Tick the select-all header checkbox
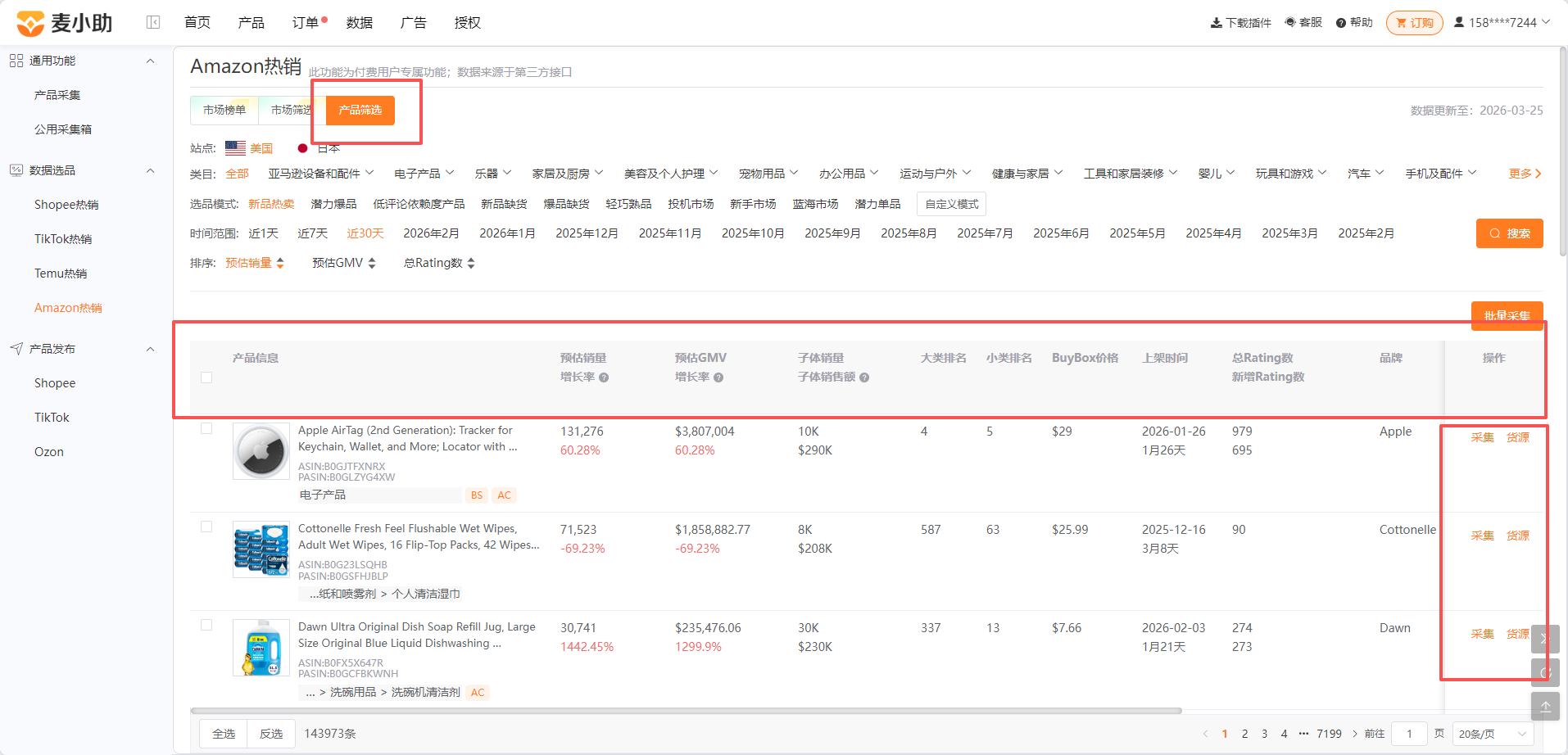The height and width of the screenshot is (755, 1568). tap(206, 377)
